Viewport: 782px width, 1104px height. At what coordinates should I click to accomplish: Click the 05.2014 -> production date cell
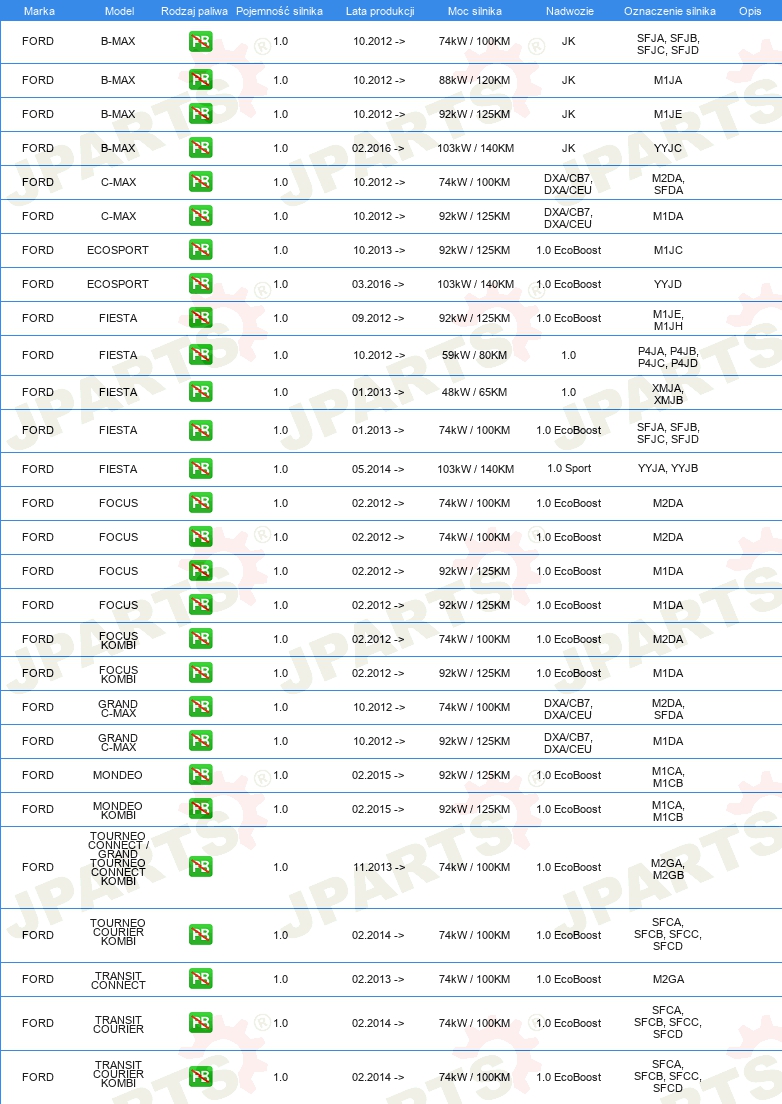pyautogui.click(x=379, y=469)
